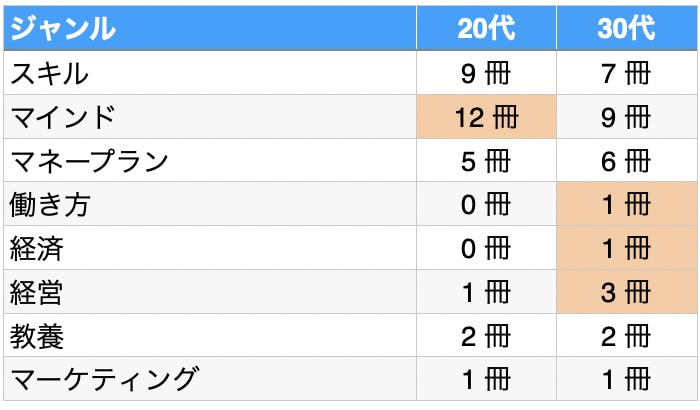Select the マインド genre cell
700x410 pixels.
[x=62, y=117]
